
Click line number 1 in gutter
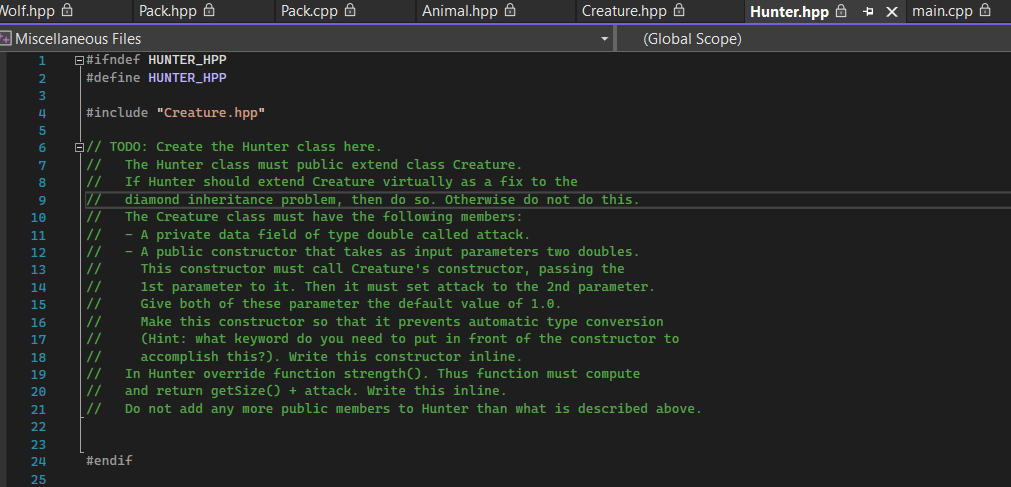pos(42,61)
